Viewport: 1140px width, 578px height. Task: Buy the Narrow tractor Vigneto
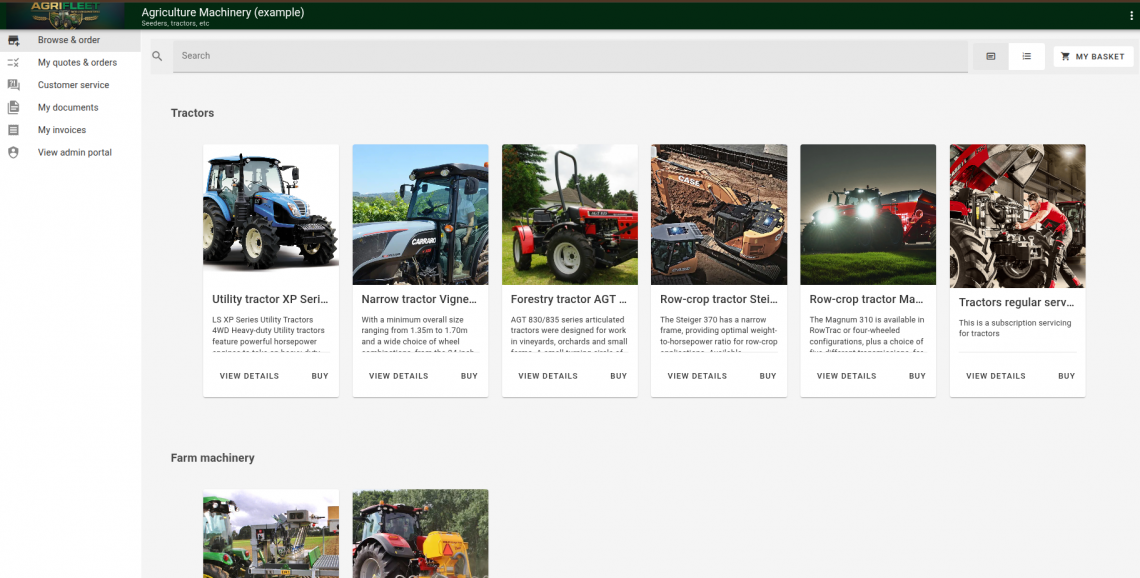click(469, 376)
